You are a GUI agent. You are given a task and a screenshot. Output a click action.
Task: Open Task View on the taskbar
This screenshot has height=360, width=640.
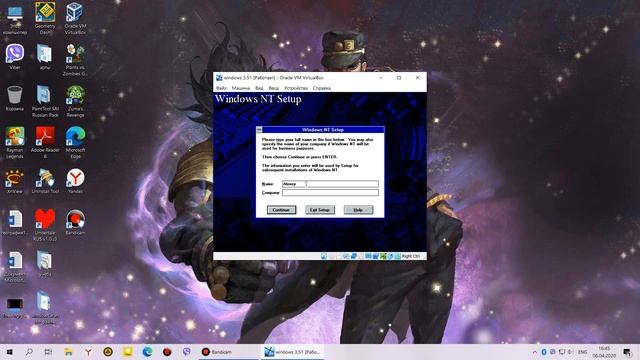[48, 352]
